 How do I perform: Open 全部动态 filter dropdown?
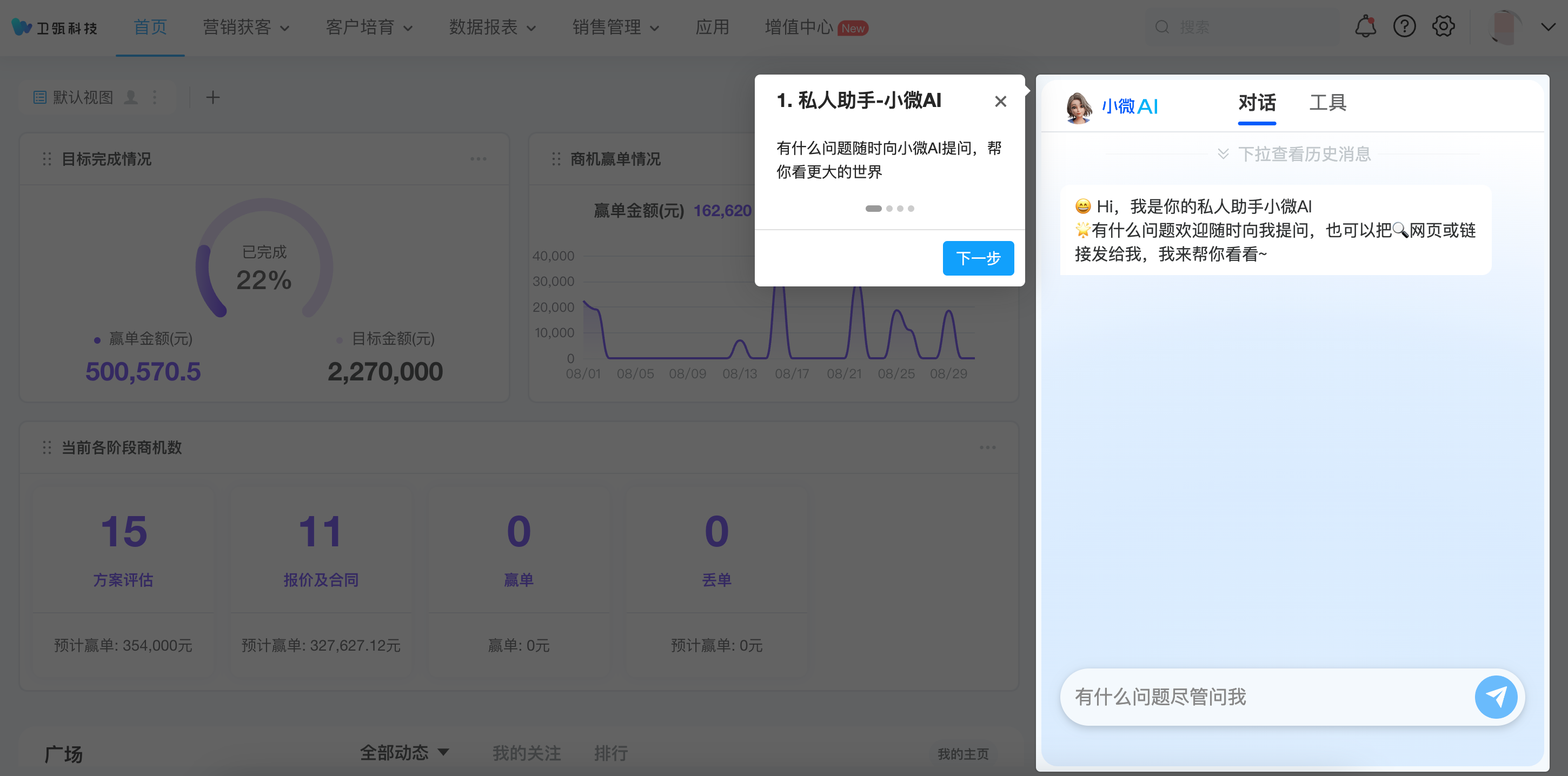[x=404, y=753]
